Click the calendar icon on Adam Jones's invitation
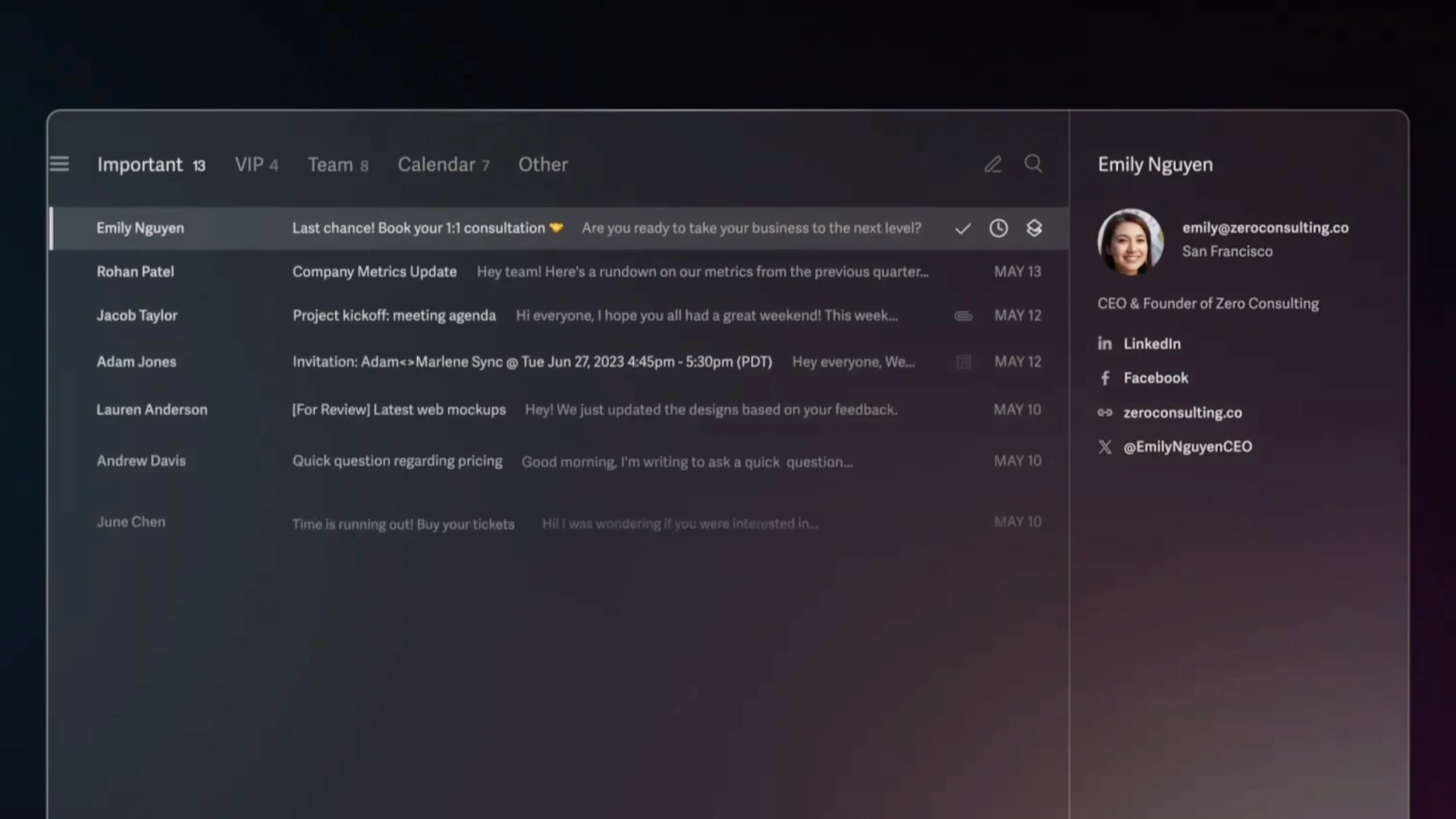 (962, 362)
